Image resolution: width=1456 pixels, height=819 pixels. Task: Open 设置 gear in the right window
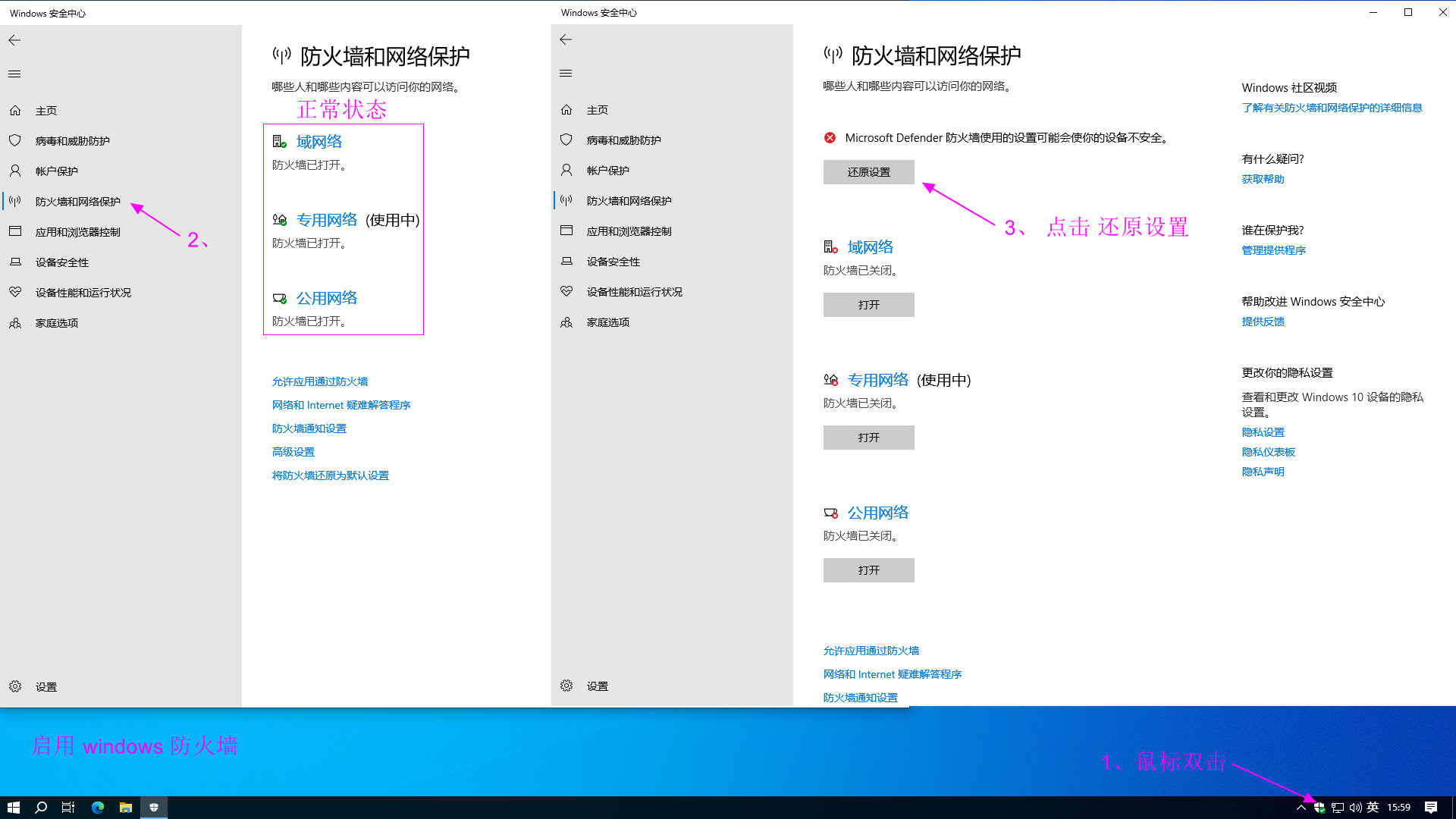click(566, 686)
